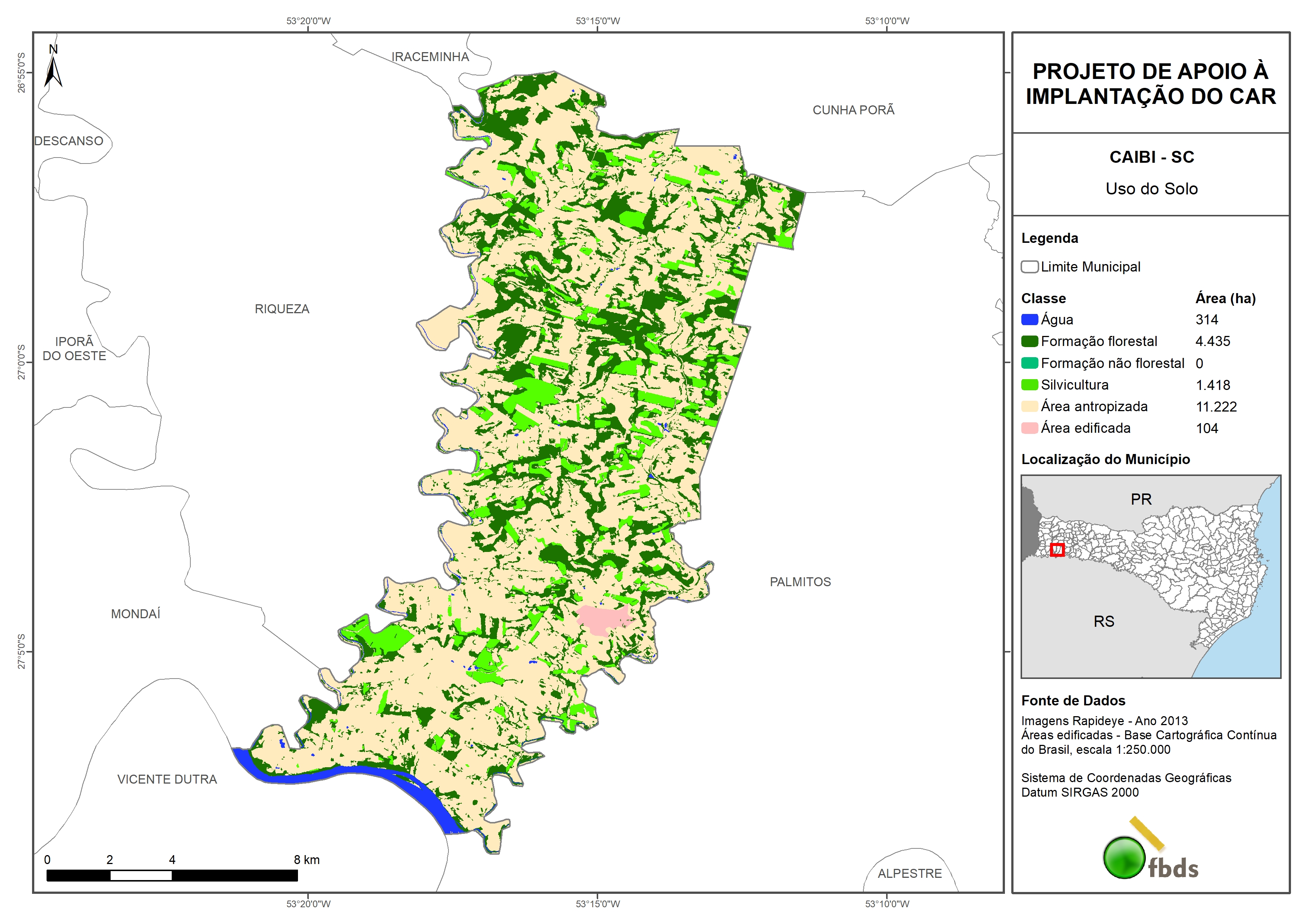Click the dark green Formação florestal swatch
The width and height of the screenshot is (1307, 924).
(1029, 342)
